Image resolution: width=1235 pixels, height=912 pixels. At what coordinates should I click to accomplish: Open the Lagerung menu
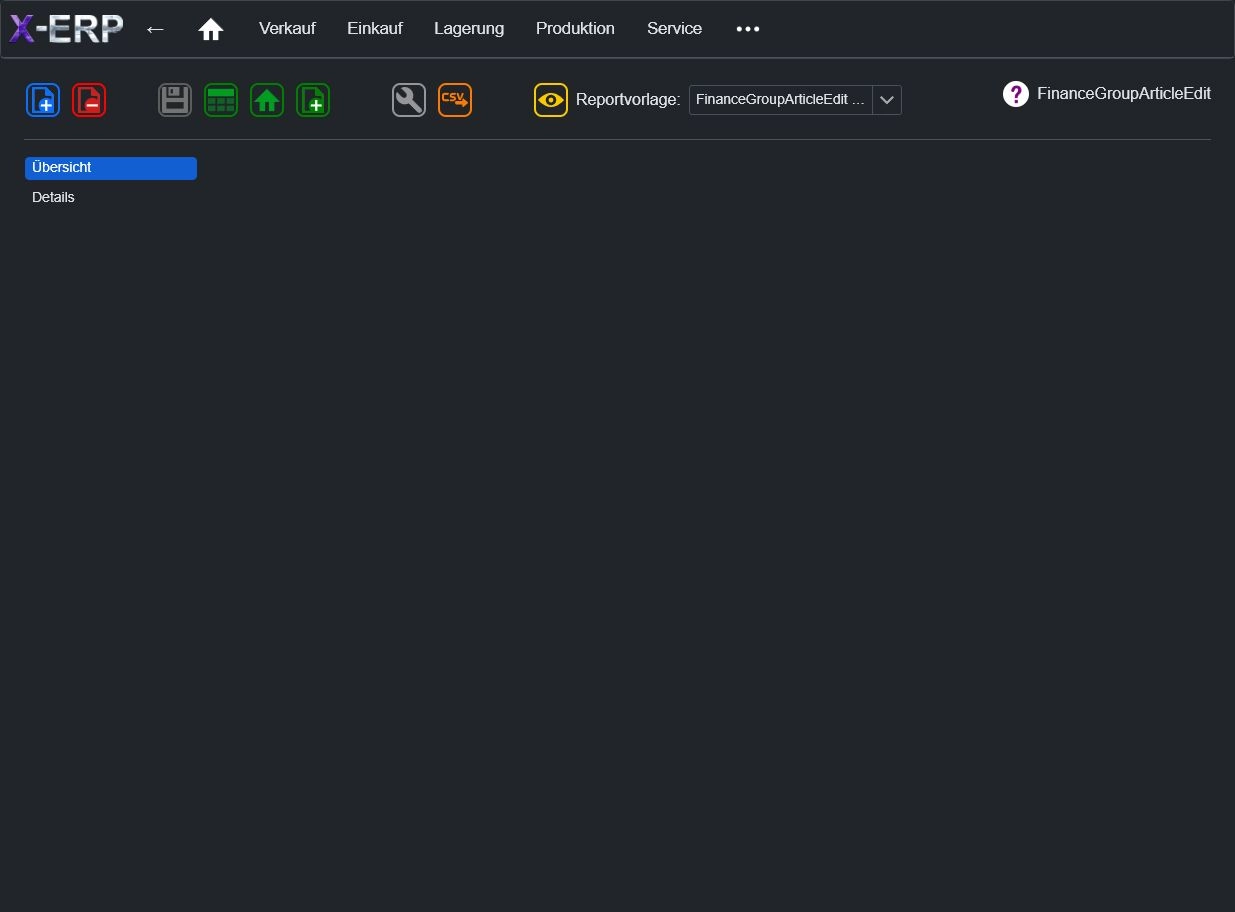[x=469, y=29]
